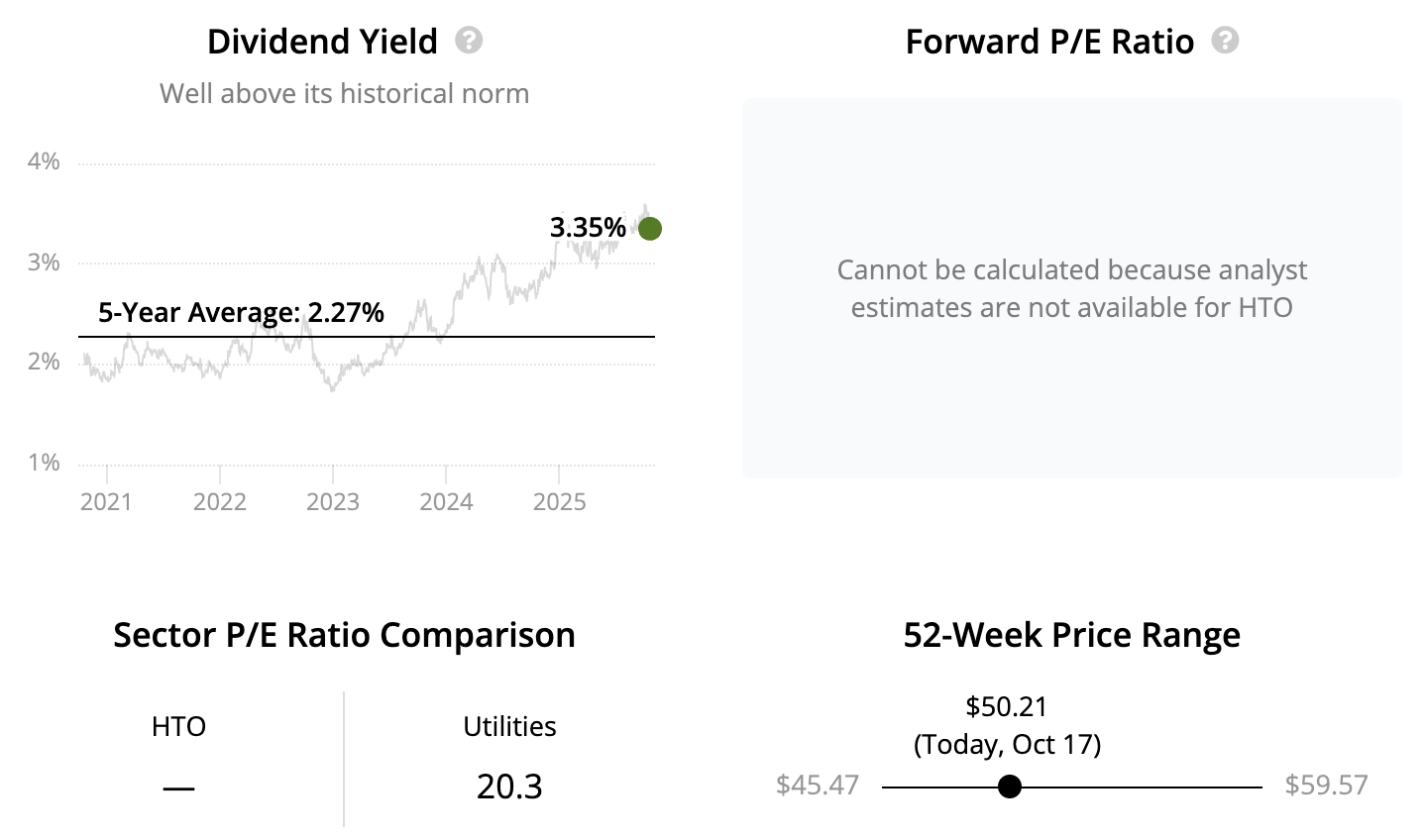This screenshot has width=1425, height=840.
Task: Click the $59.57 52-week high price
Action: [x=1326, y=786]
